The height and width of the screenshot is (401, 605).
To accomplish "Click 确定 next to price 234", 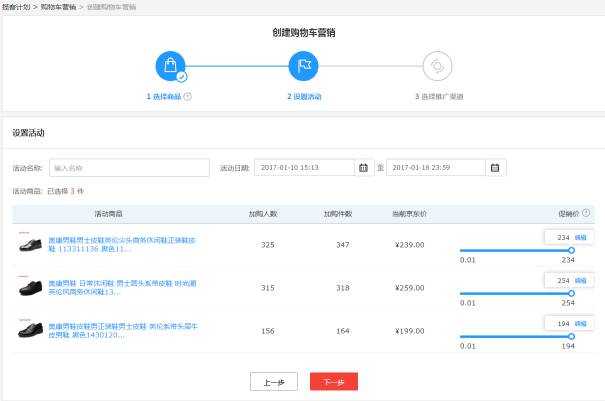I will pyautogui.click(x=581, y=237).
